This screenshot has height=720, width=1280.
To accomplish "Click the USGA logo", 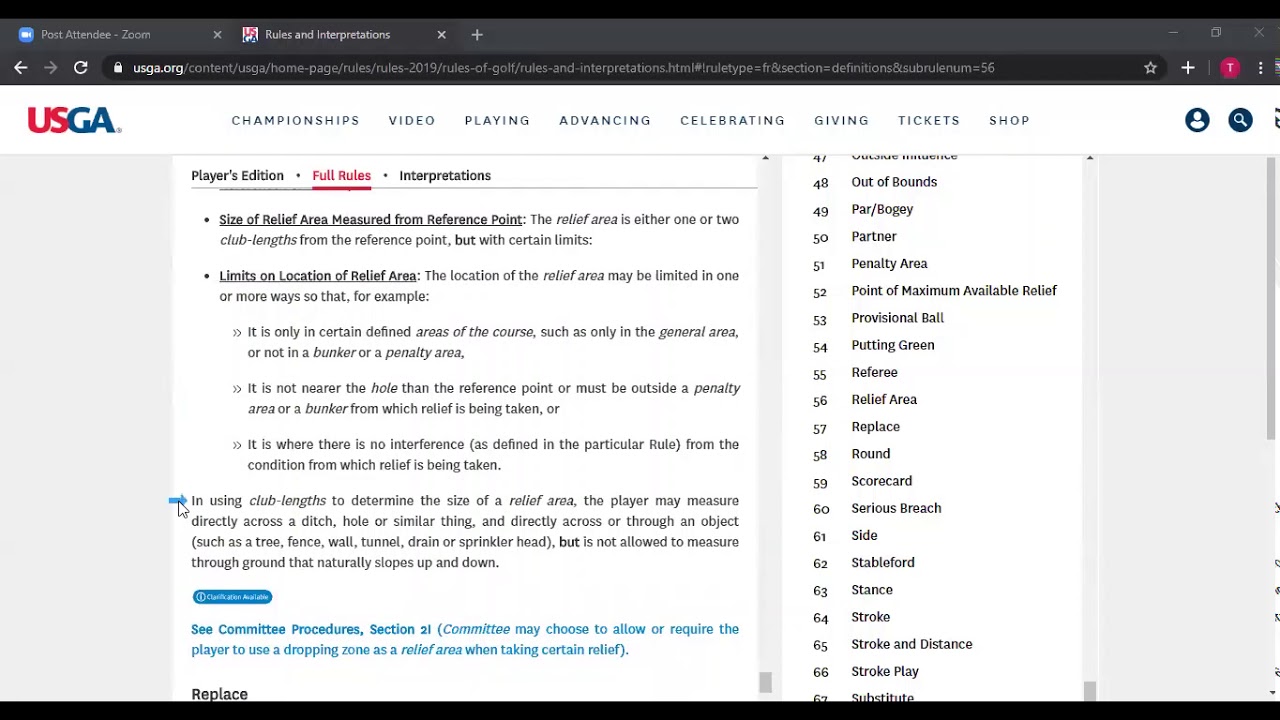I will click(74, 121).
